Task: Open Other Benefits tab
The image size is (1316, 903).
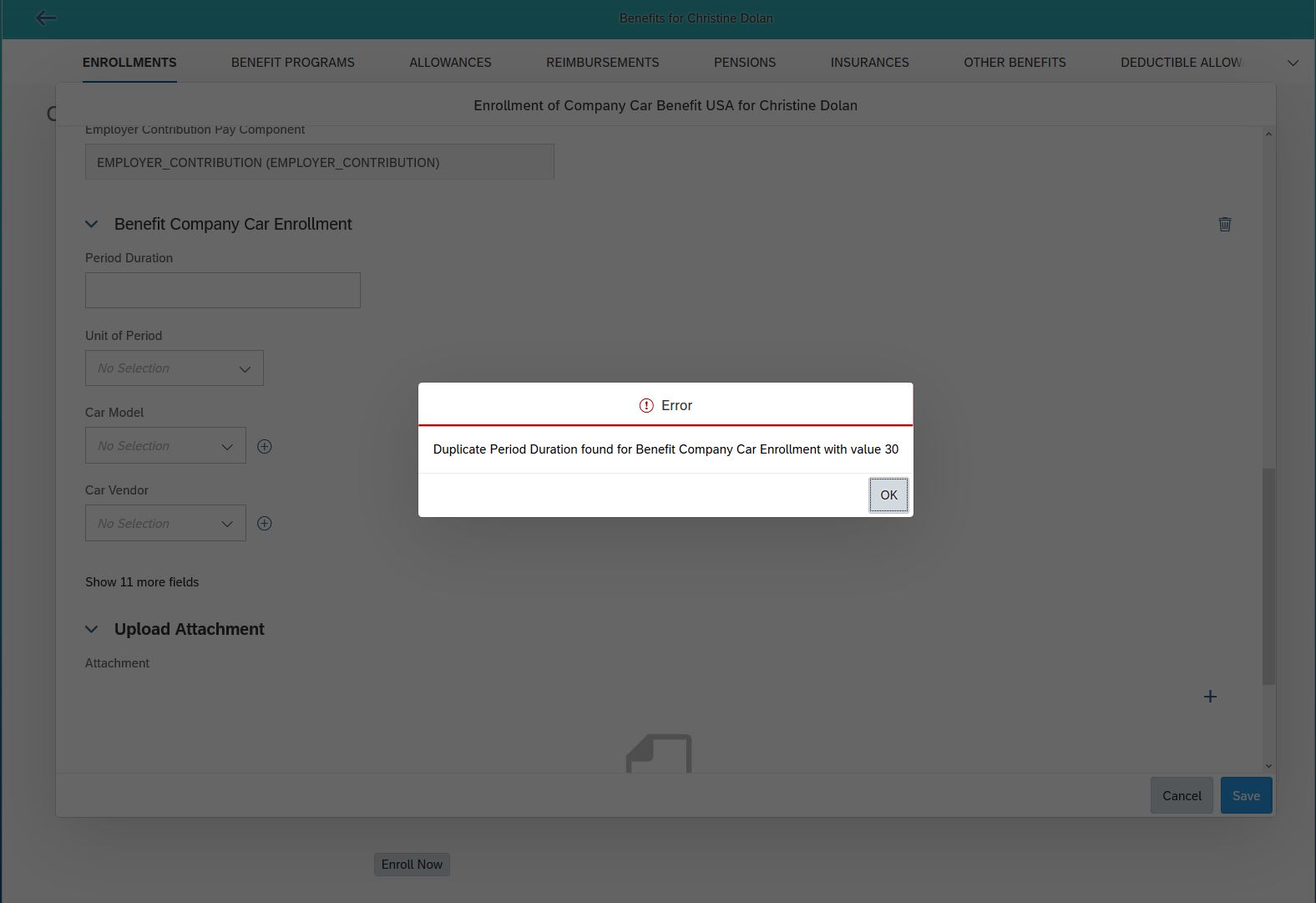Action: pos(1015,63)
